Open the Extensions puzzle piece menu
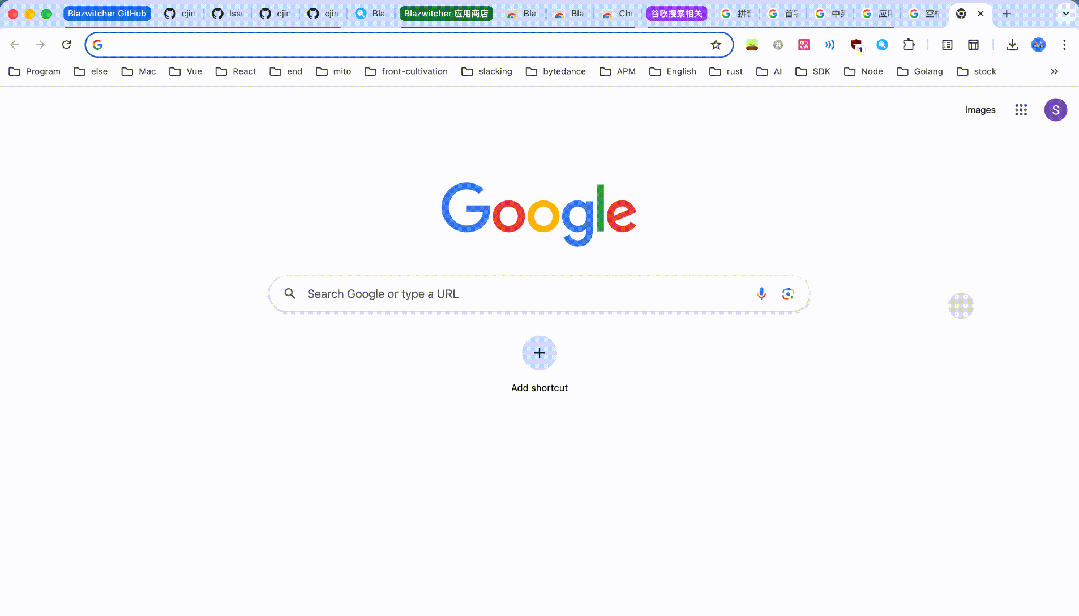Screen dimensions: 1079x616 (x=909, y=45)
